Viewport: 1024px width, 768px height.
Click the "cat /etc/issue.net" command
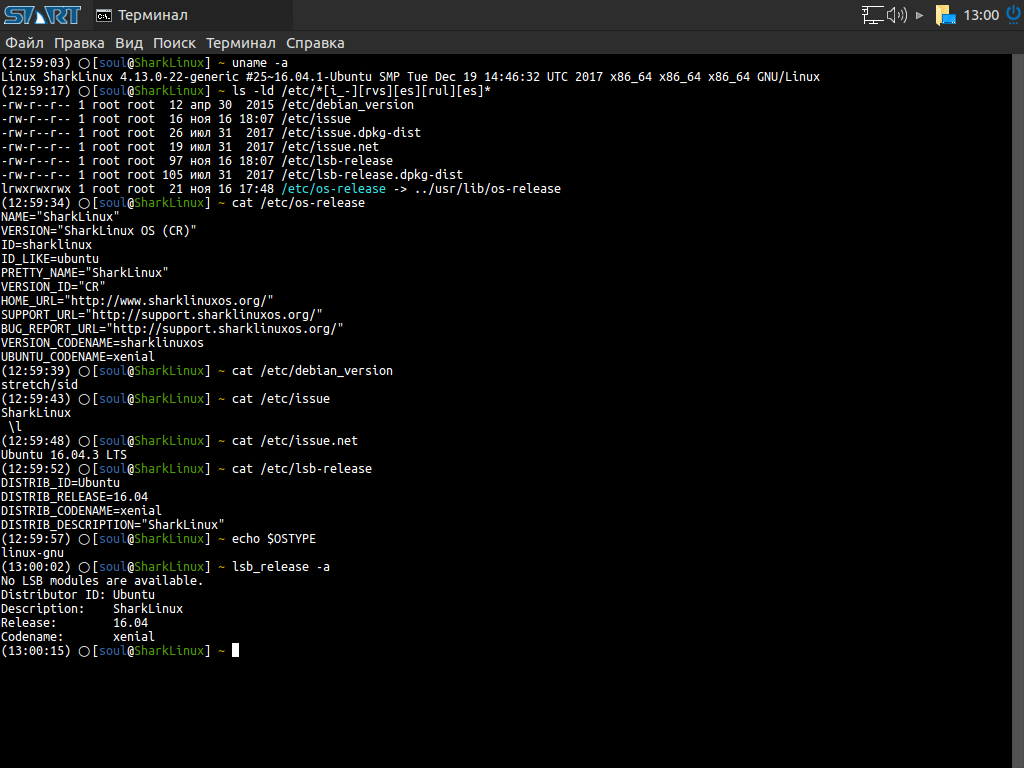pyautogui.click(x=295, y=441)
